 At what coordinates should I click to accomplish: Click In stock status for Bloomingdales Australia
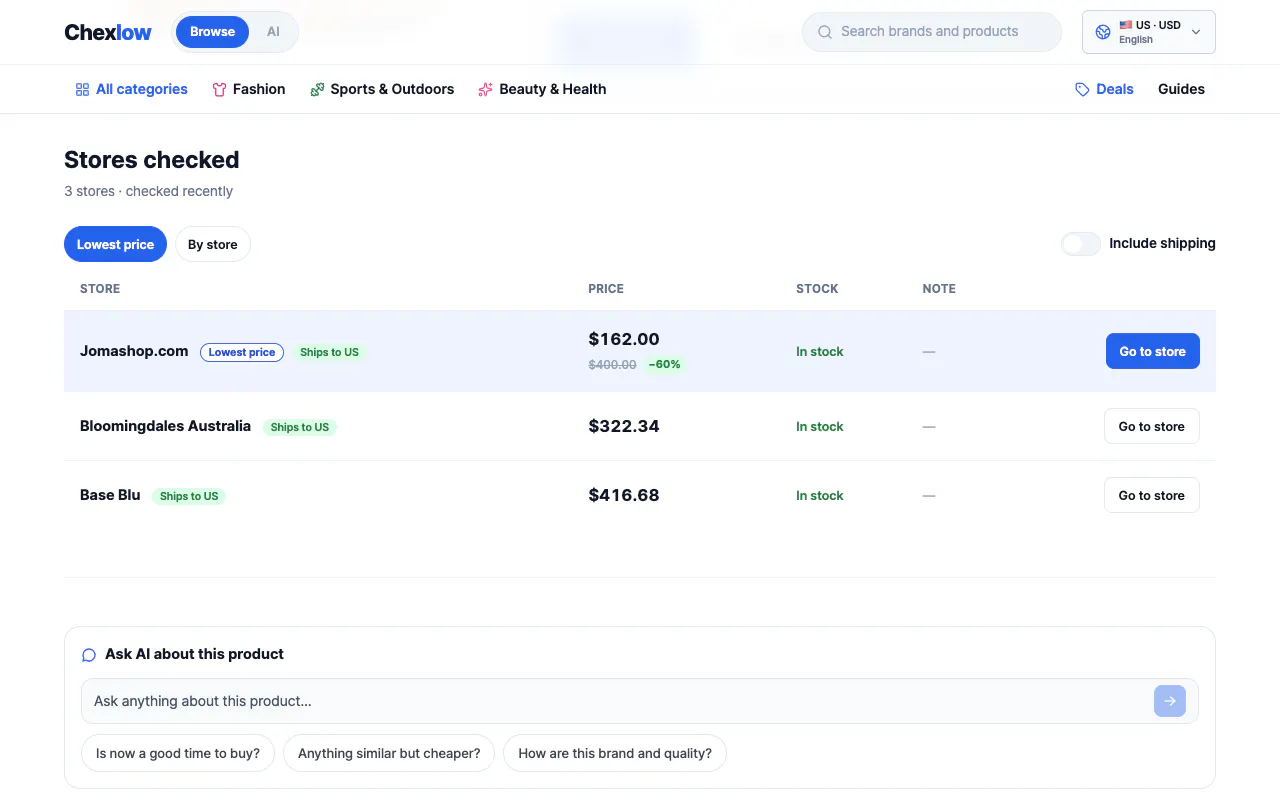tap(820, 427)
